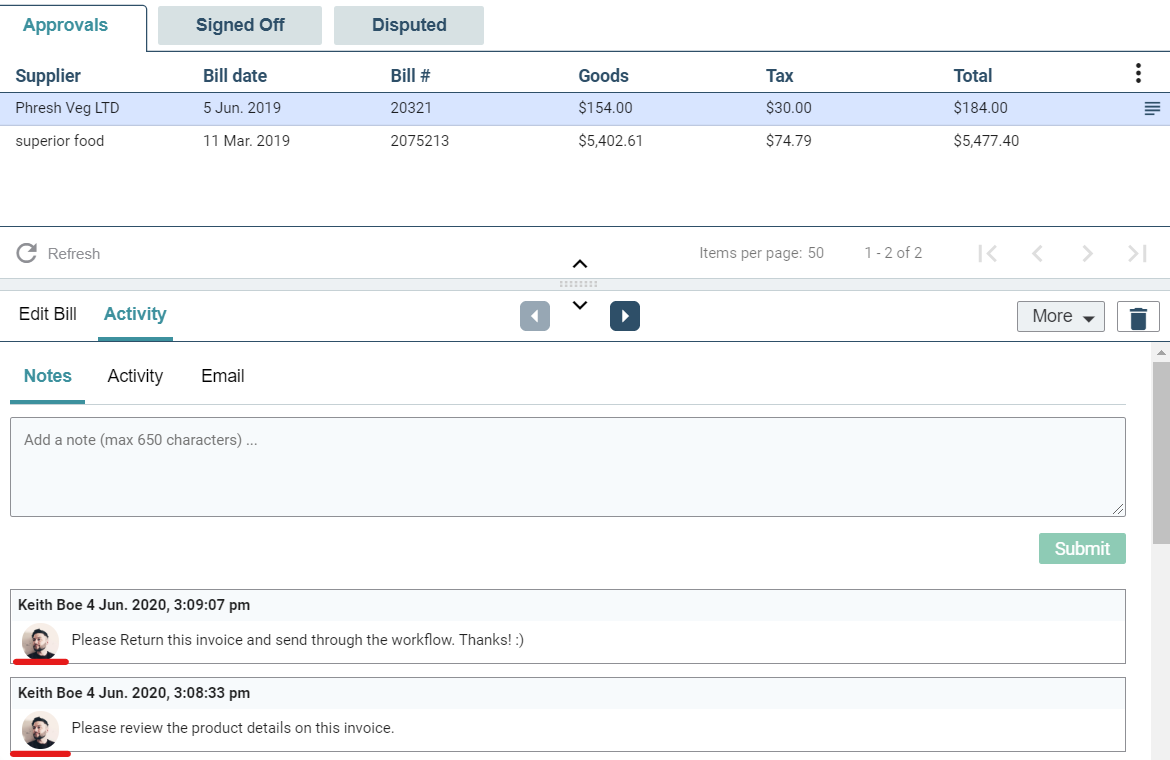1170x760 pixels.
Task: Click the Add a note text area
Action: tap(568, 467)
